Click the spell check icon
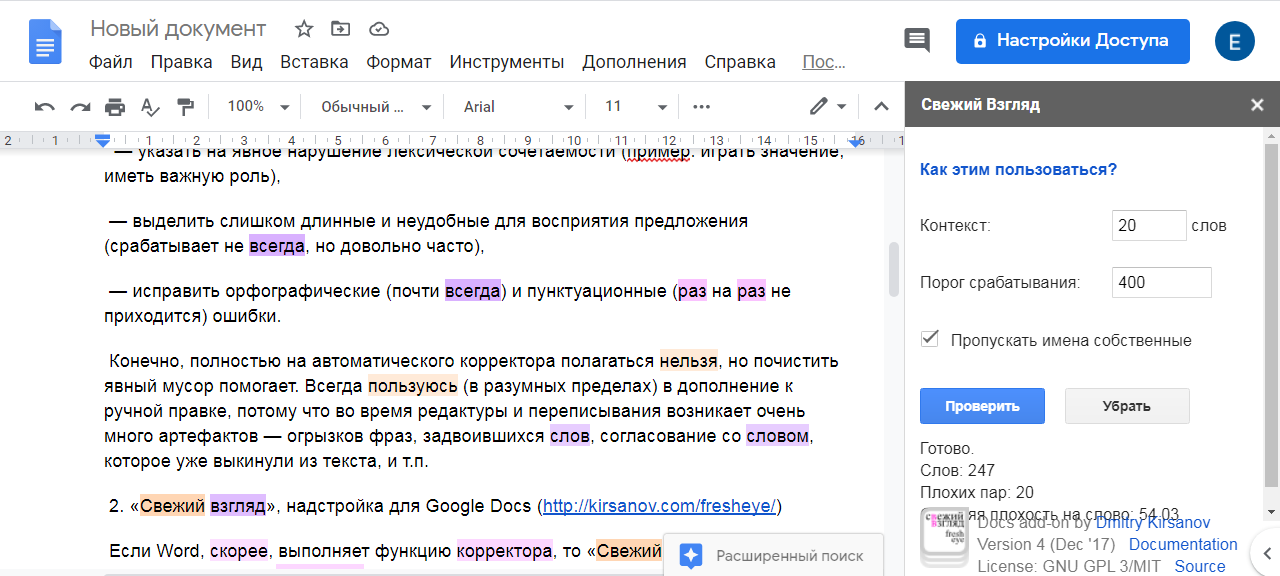 (150, 107)
